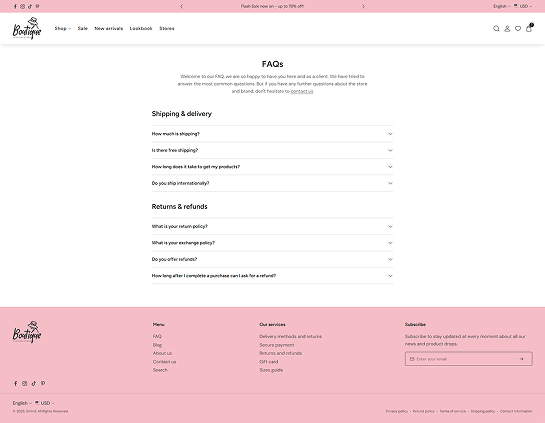This screenshot has height=423, width=545.
Task: Open the shopping cart bag icon
Action: pos(529,28)
